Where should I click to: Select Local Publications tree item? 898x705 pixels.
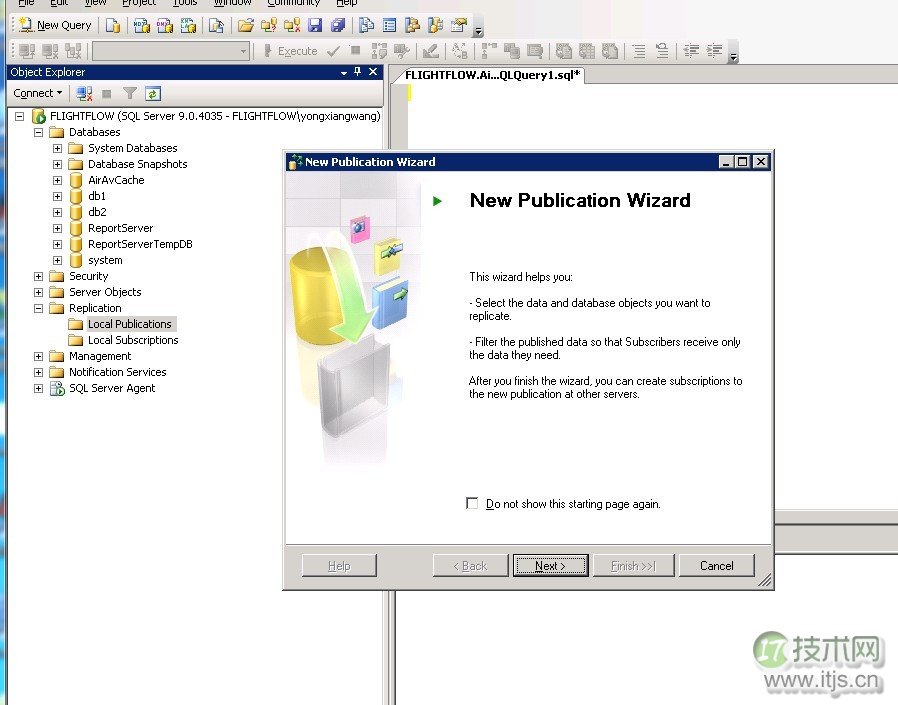coord(129,324)
